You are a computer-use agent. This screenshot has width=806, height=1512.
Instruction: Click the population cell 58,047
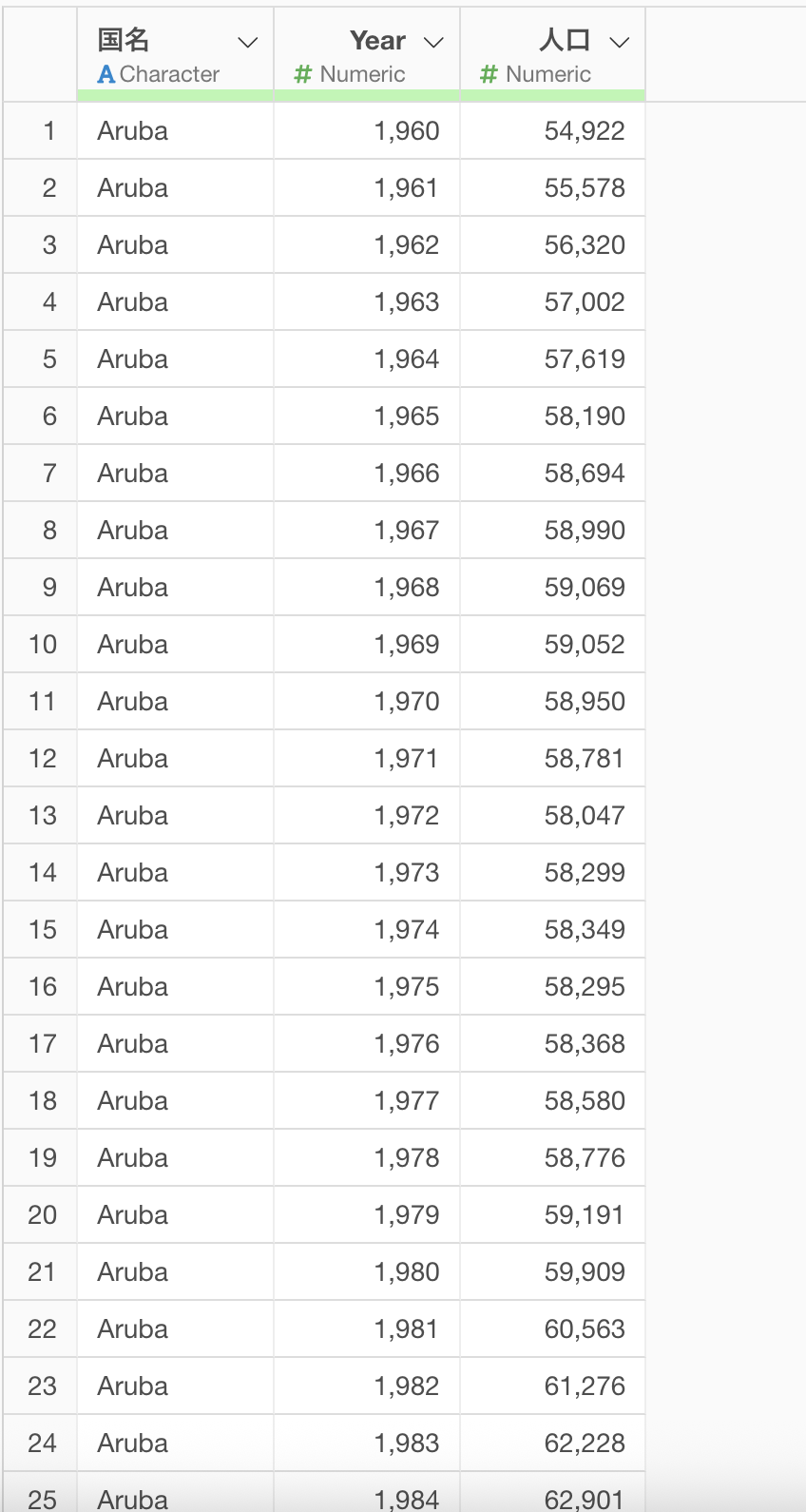[x=585, y=816]
